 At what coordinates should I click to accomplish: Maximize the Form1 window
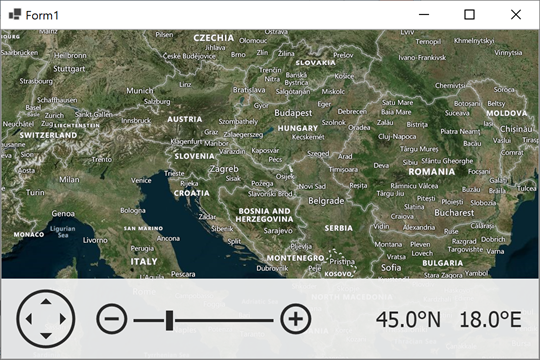(469, 14)
